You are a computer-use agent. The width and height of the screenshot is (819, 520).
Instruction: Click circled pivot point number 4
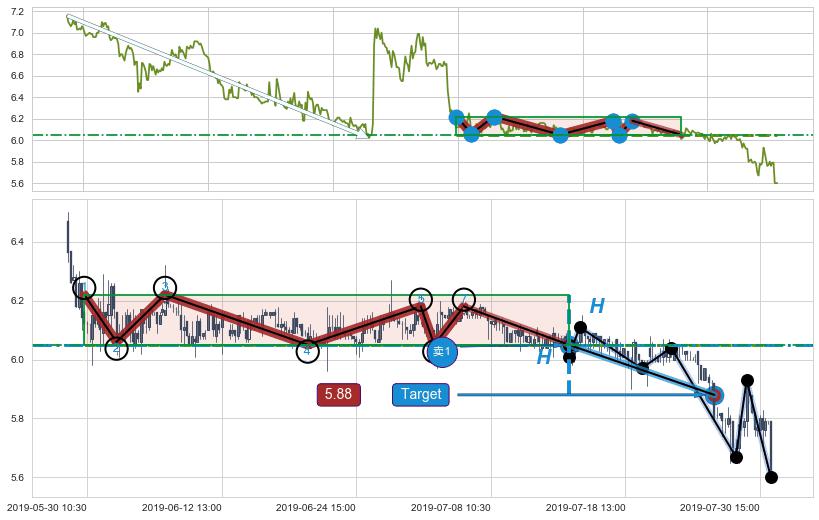tap(307, 351)
